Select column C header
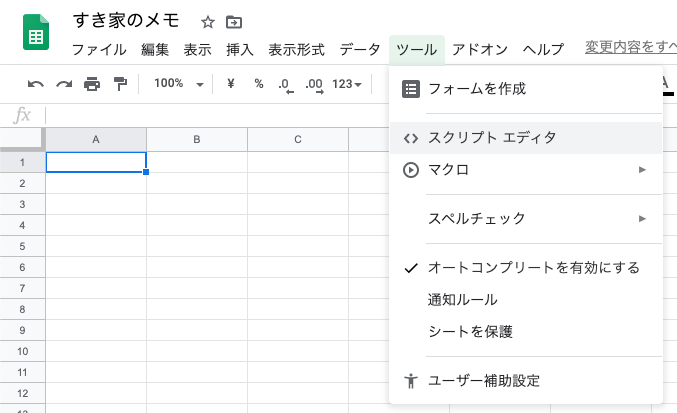This screenshot has width=677, height=413. (x=298, y=139)
